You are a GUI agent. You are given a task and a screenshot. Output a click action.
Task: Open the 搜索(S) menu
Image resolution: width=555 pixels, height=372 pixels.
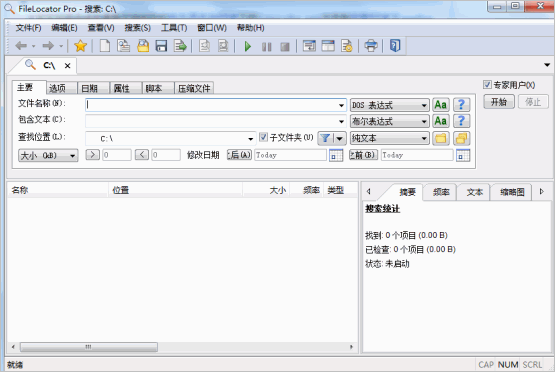(x=138, y=28)
